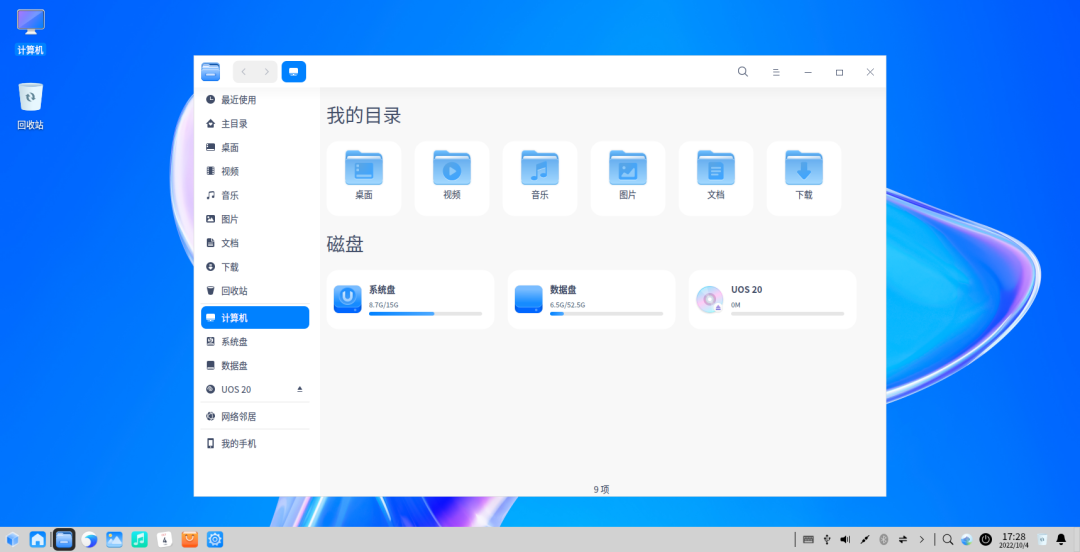Open Bluetooth settings from the tray
The height and width of the screenshot is (552, 1080).
click(x=884, y=540)
